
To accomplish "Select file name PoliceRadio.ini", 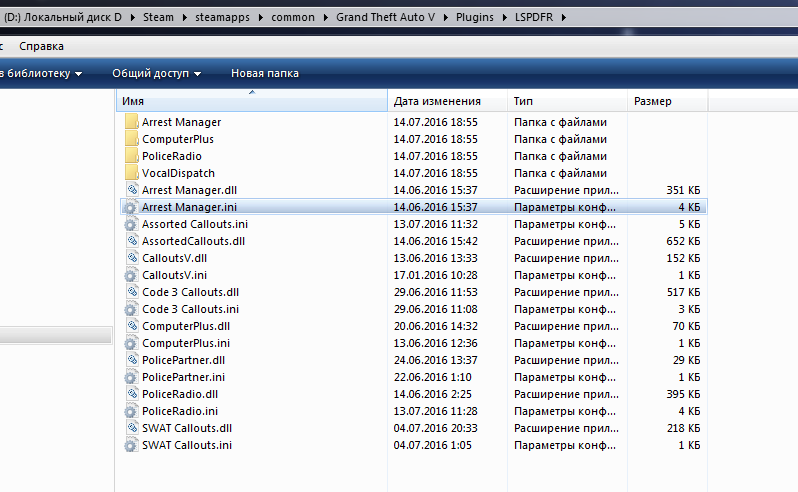I will point(180,411).
